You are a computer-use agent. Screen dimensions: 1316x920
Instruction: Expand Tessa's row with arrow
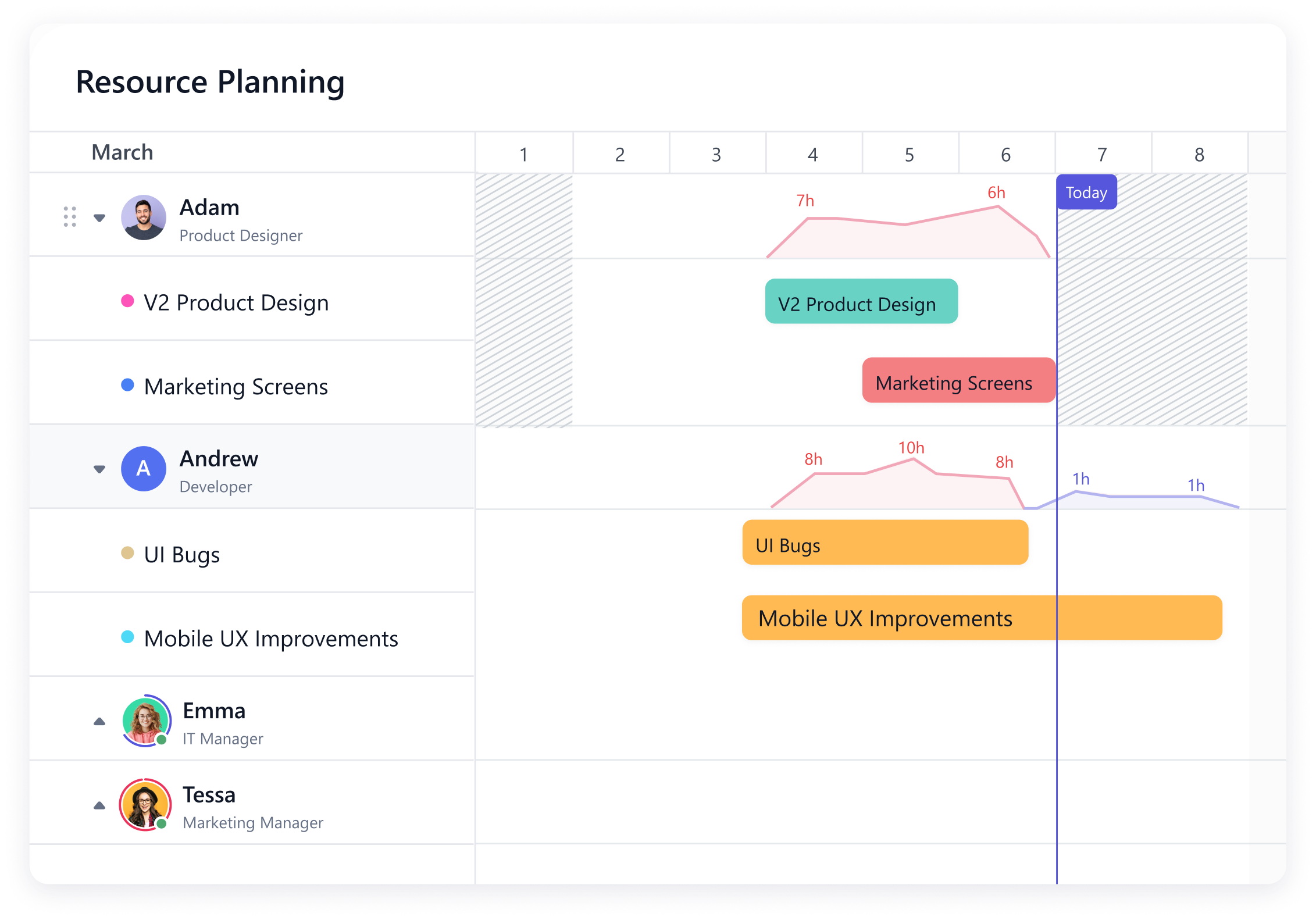99,805
